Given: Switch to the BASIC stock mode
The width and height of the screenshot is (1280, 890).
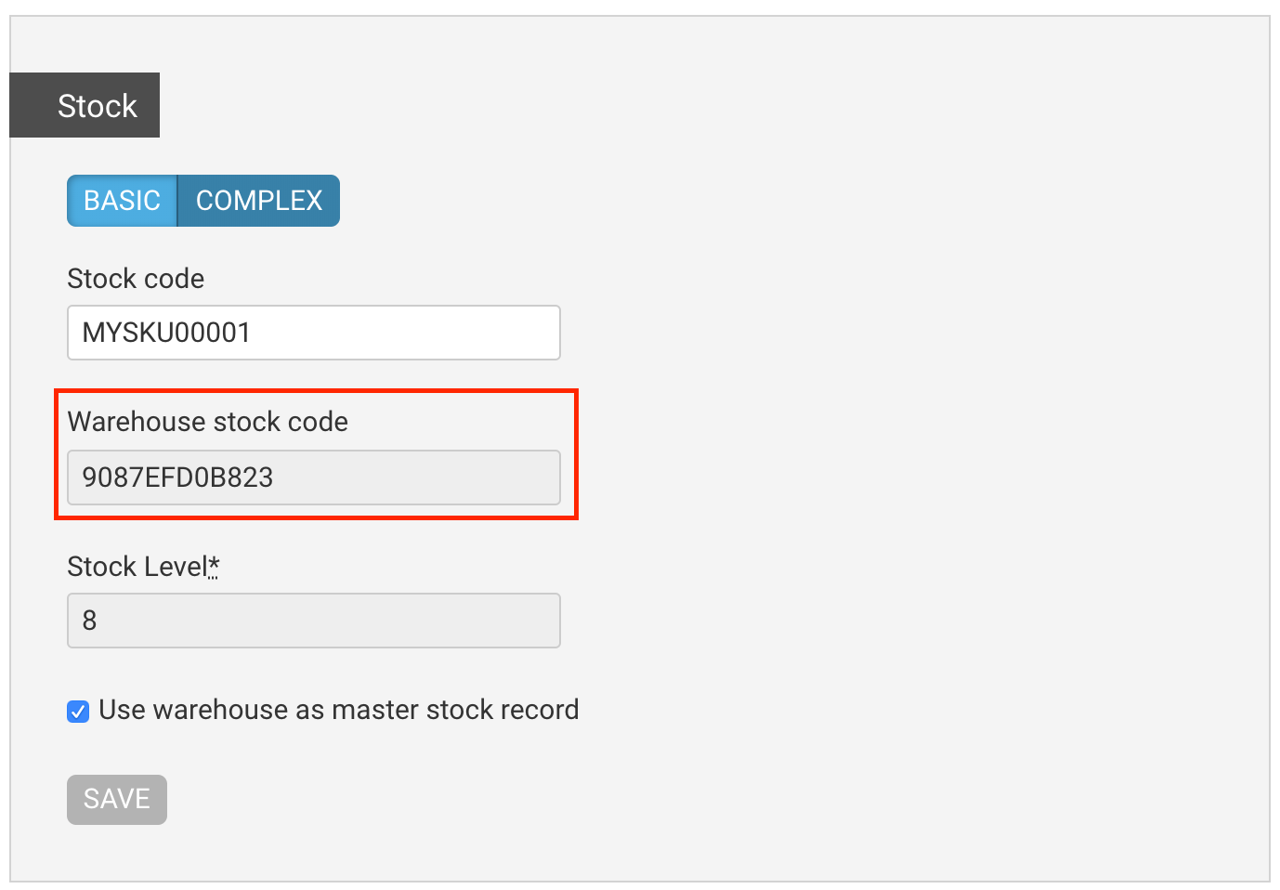Looking at the screenshot, I should pos(122,201).
